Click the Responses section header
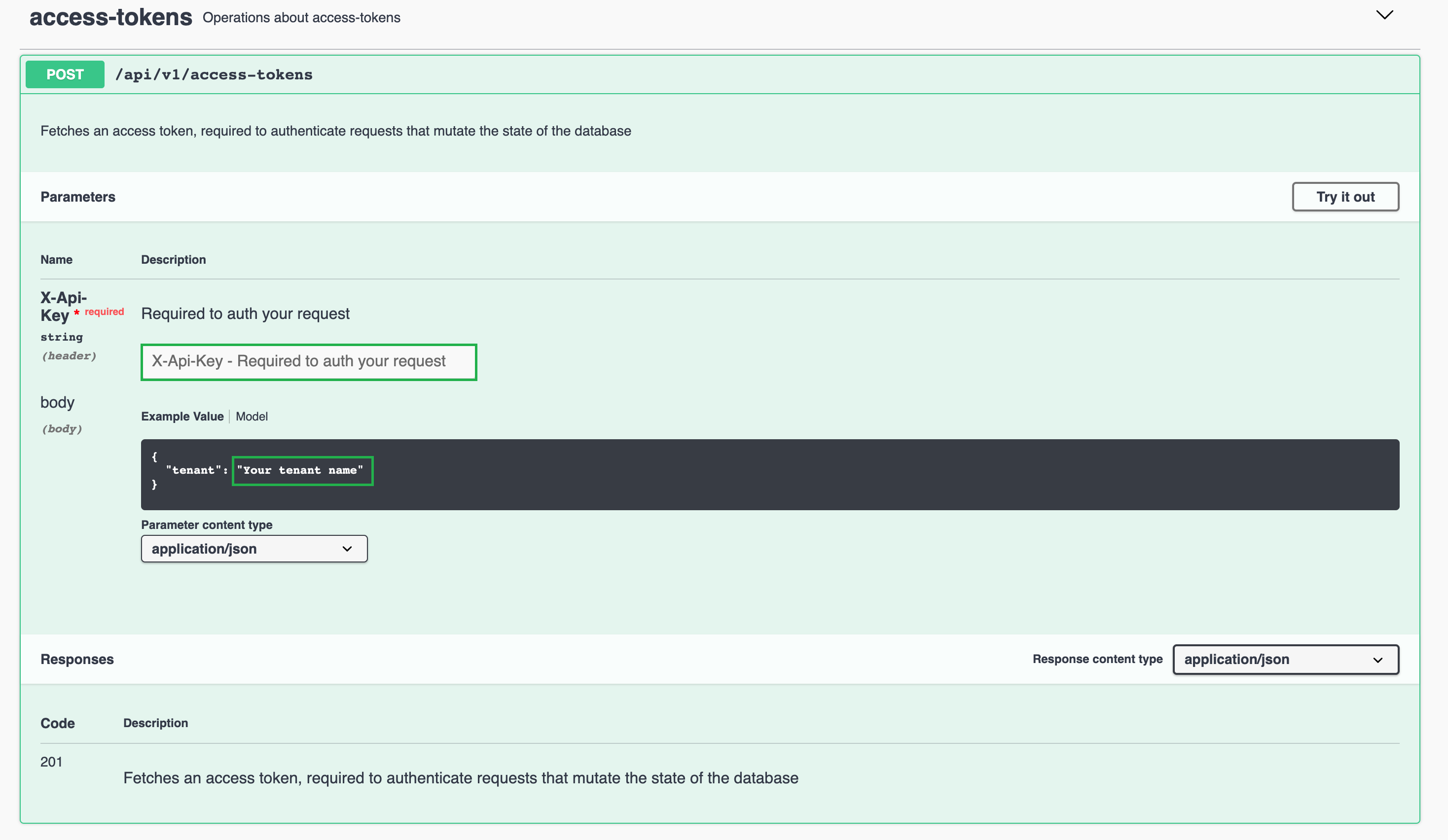This screenshot has width=1448, height=840. pos(77,659)
